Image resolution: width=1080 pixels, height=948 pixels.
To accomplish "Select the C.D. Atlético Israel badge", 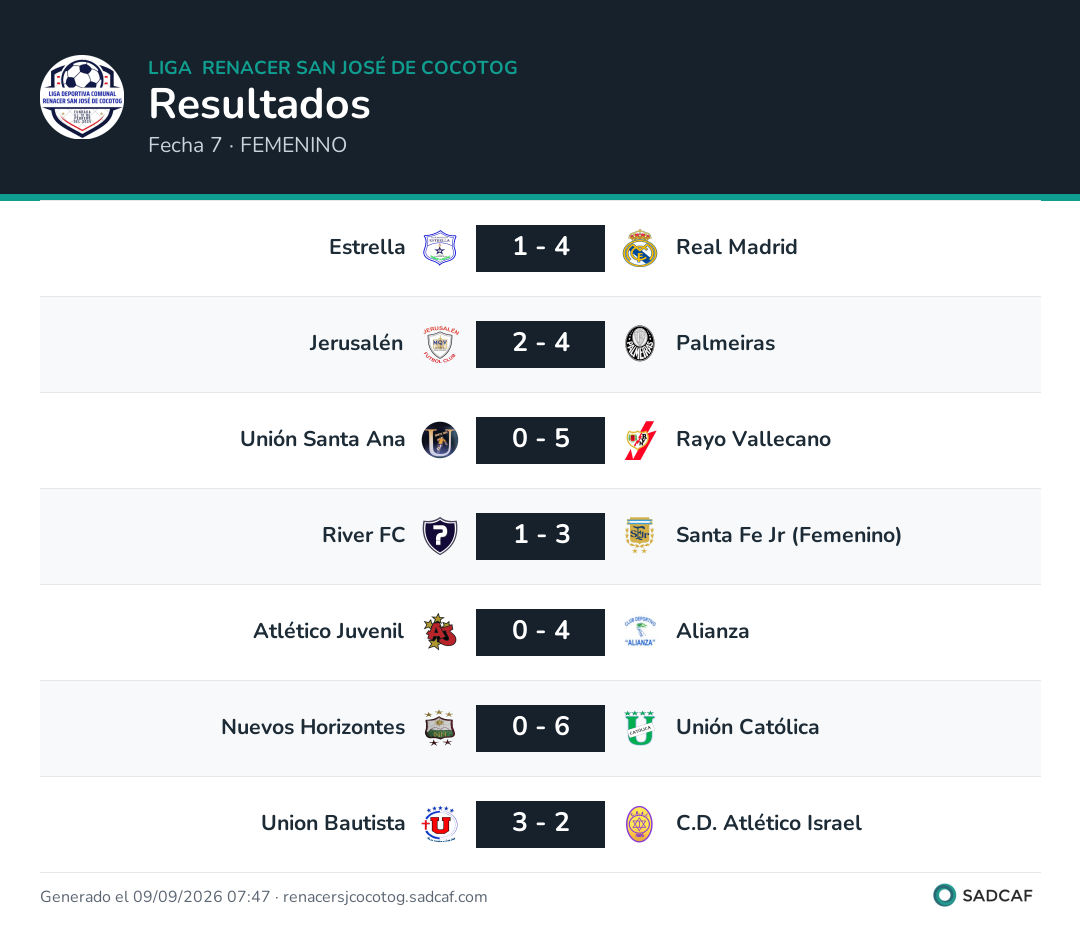I will pyautogui.click(x=640, y=824).
